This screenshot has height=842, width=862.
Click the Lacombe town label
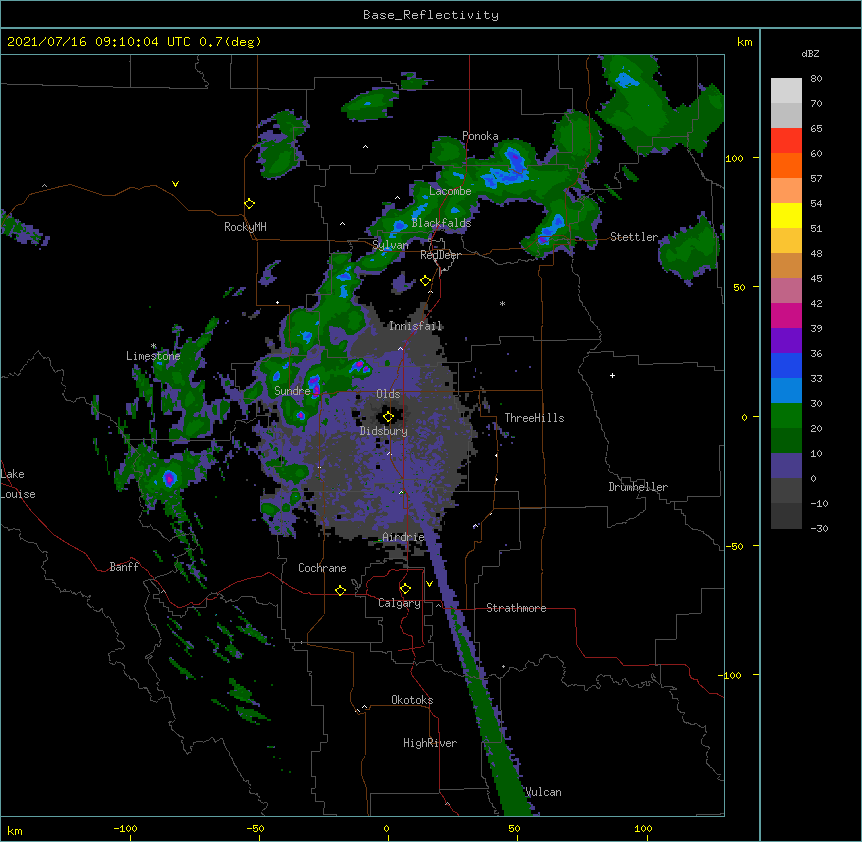tap(450, 191)
